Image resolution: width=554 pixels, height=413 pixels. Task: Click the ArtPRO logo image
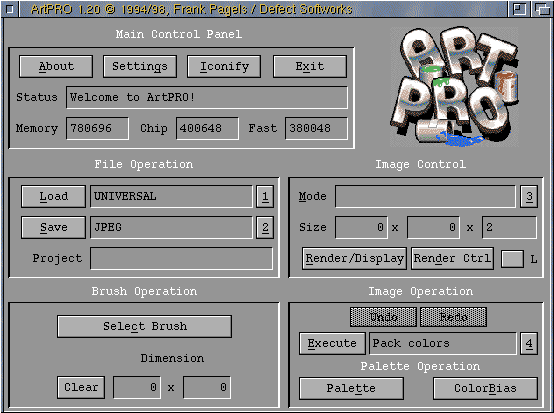pyautogui.click(x=454, y=87)
